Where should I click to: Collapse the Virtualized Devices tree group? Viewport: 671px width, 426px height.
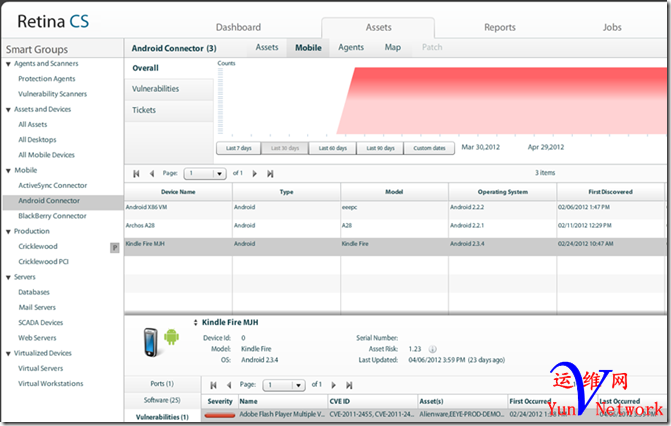(8, 353)
